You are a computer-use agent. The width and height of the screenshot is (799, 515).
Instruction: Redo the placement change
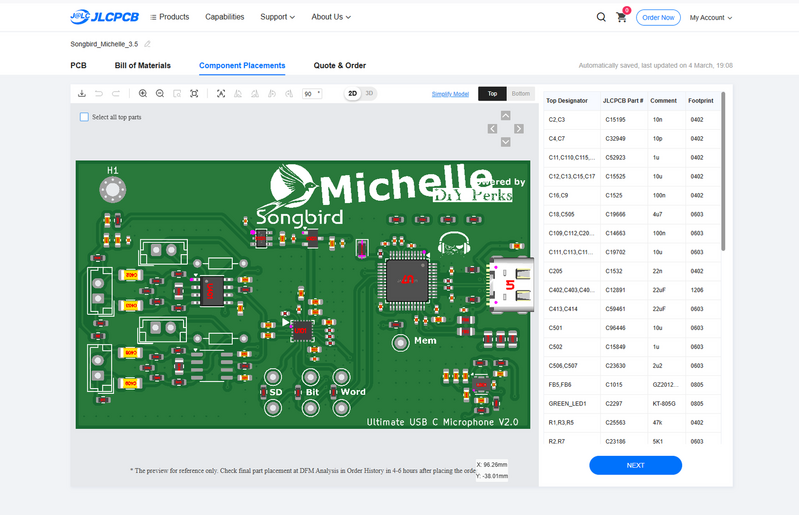click(x=116, y=94)
